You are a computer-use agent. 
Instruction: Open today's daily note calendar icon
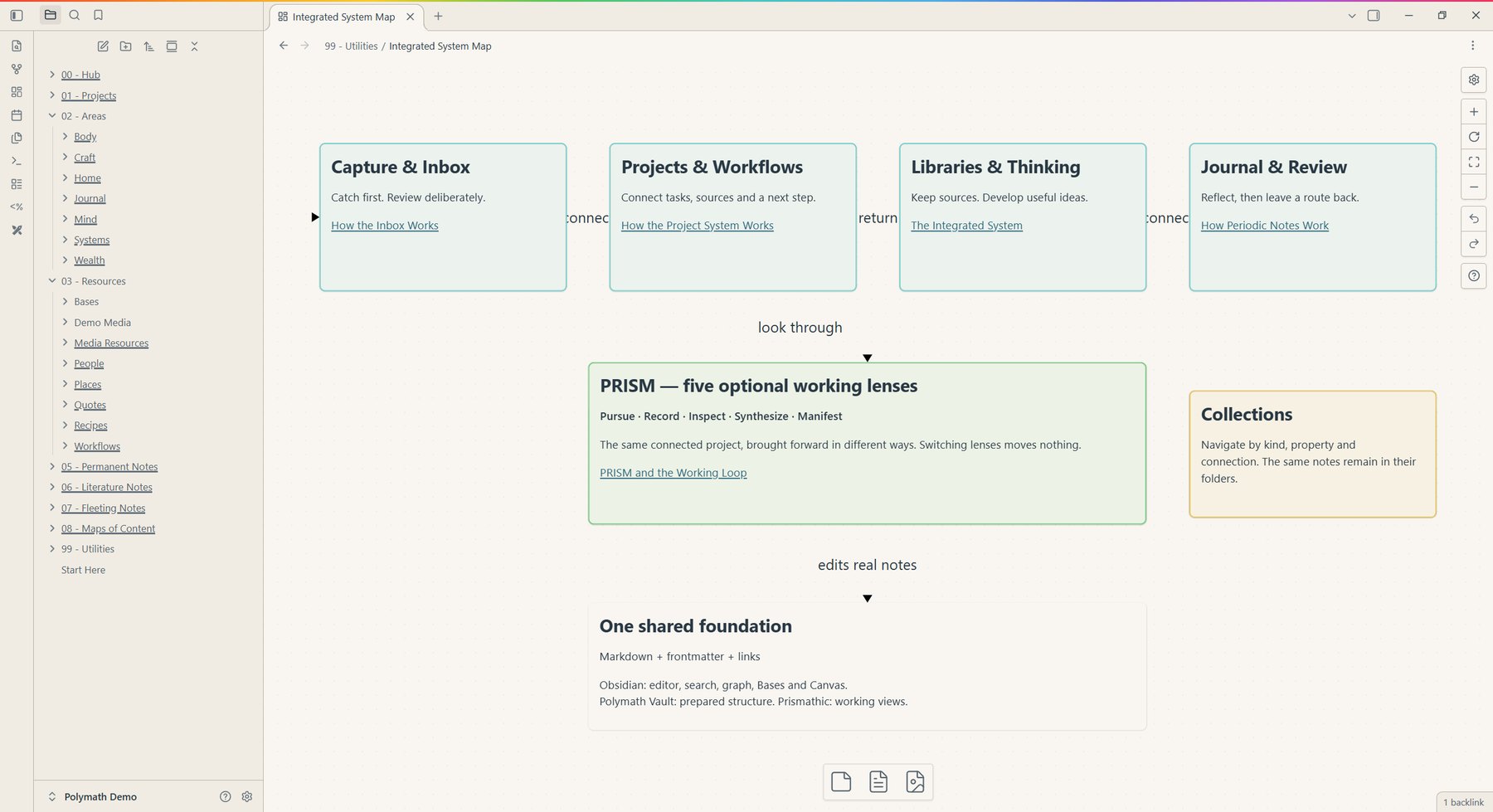pos(17,115)
